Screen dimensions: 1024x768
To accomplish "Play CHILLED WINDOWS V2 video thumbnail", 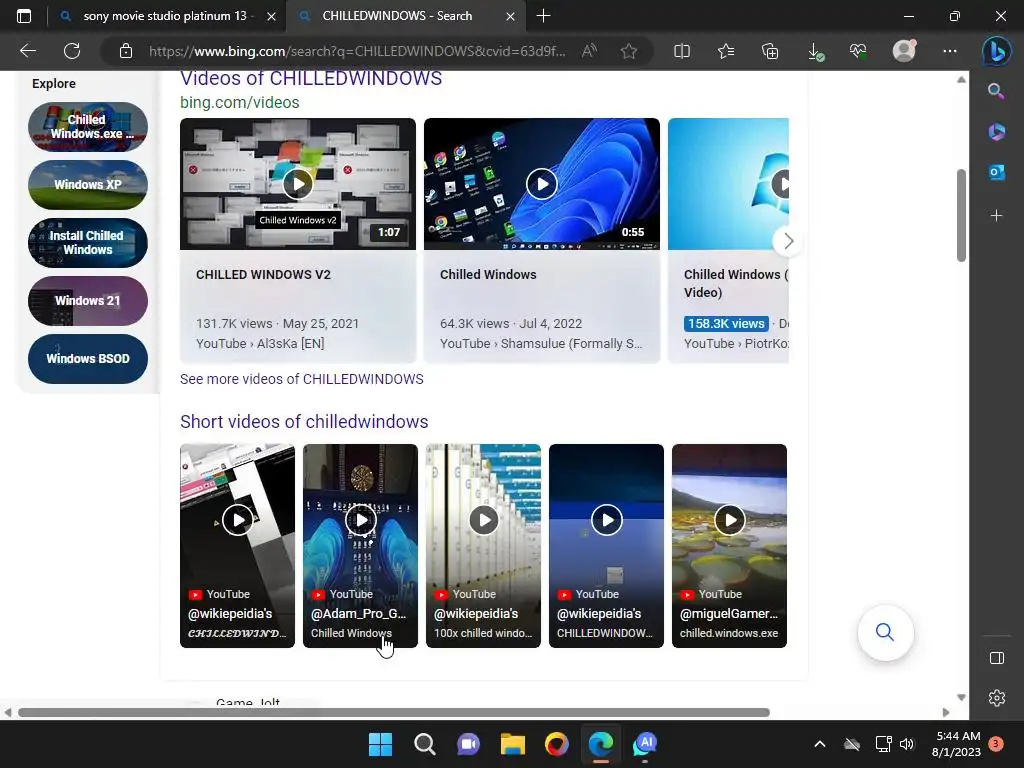I will point(298,184).
